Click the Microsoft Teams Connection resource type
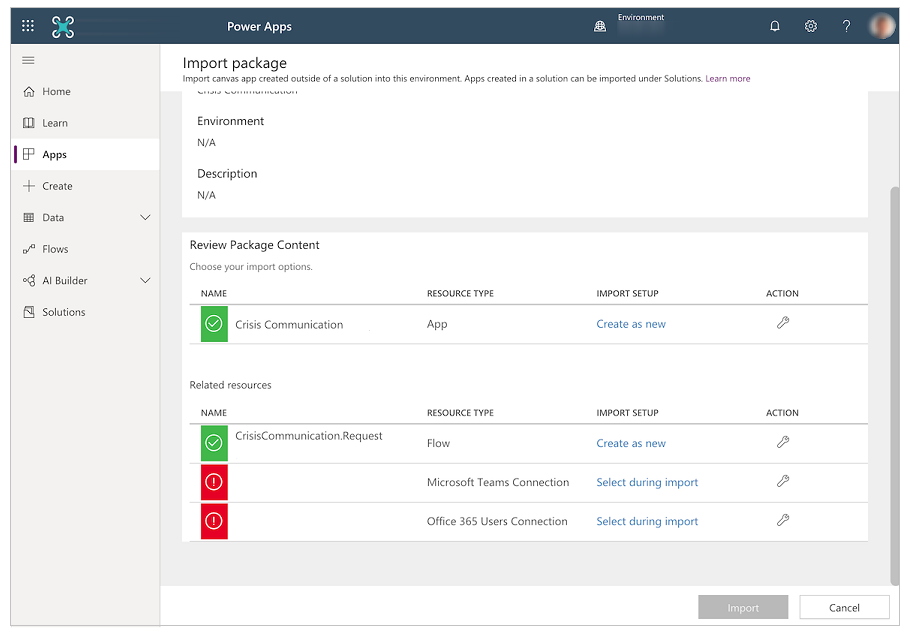910x644 pixels. [498, 483]
